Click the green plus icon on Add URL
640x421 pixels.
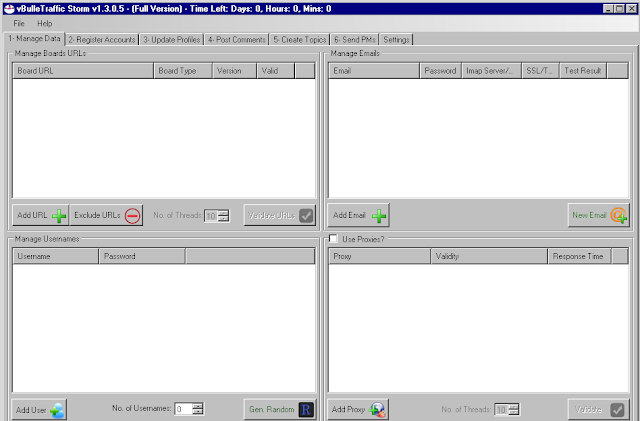click(x=59, y=216)
